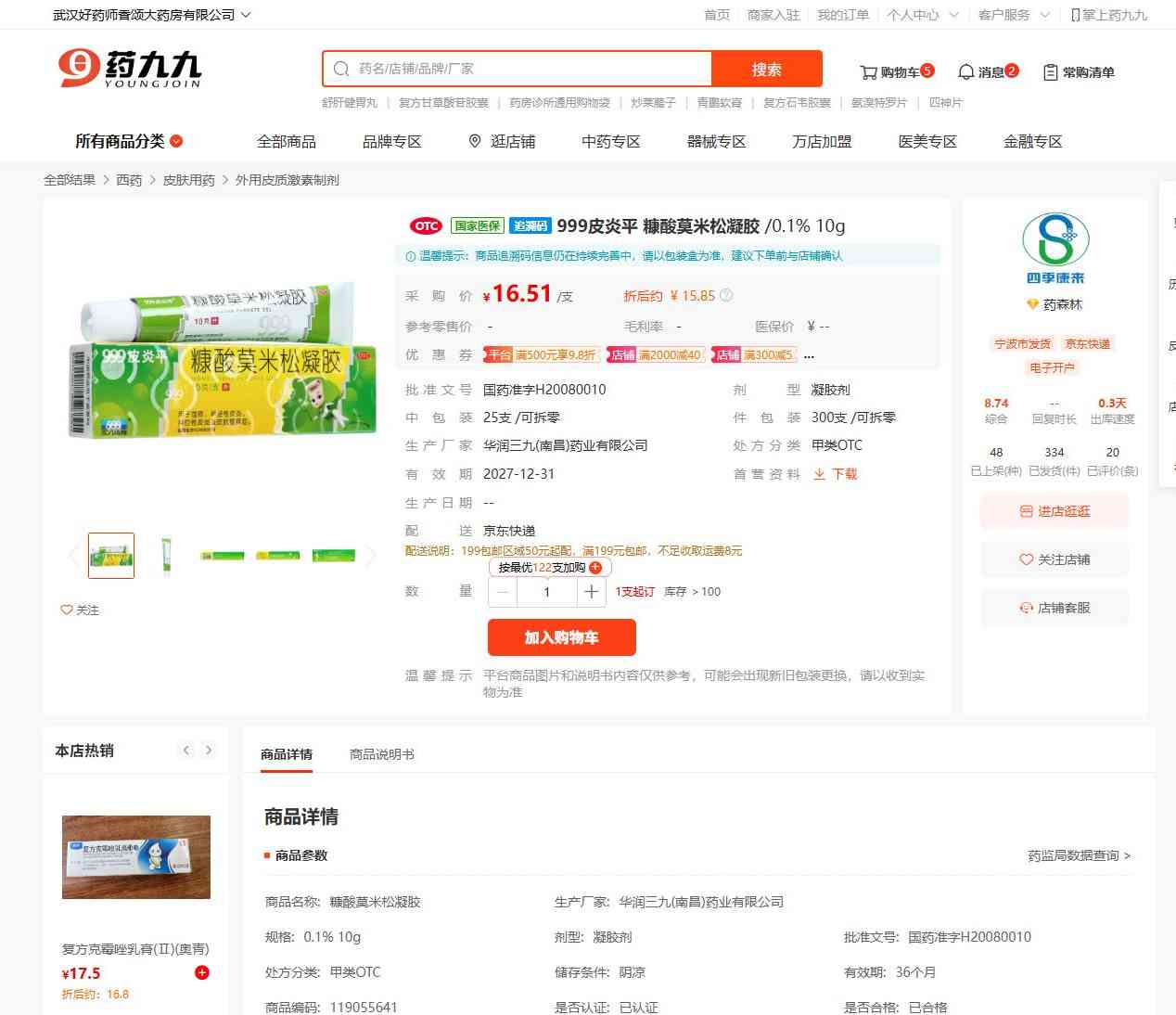Click the red plus on hot-selling product
The image size is (1176, 1015).
click(202, 972)
